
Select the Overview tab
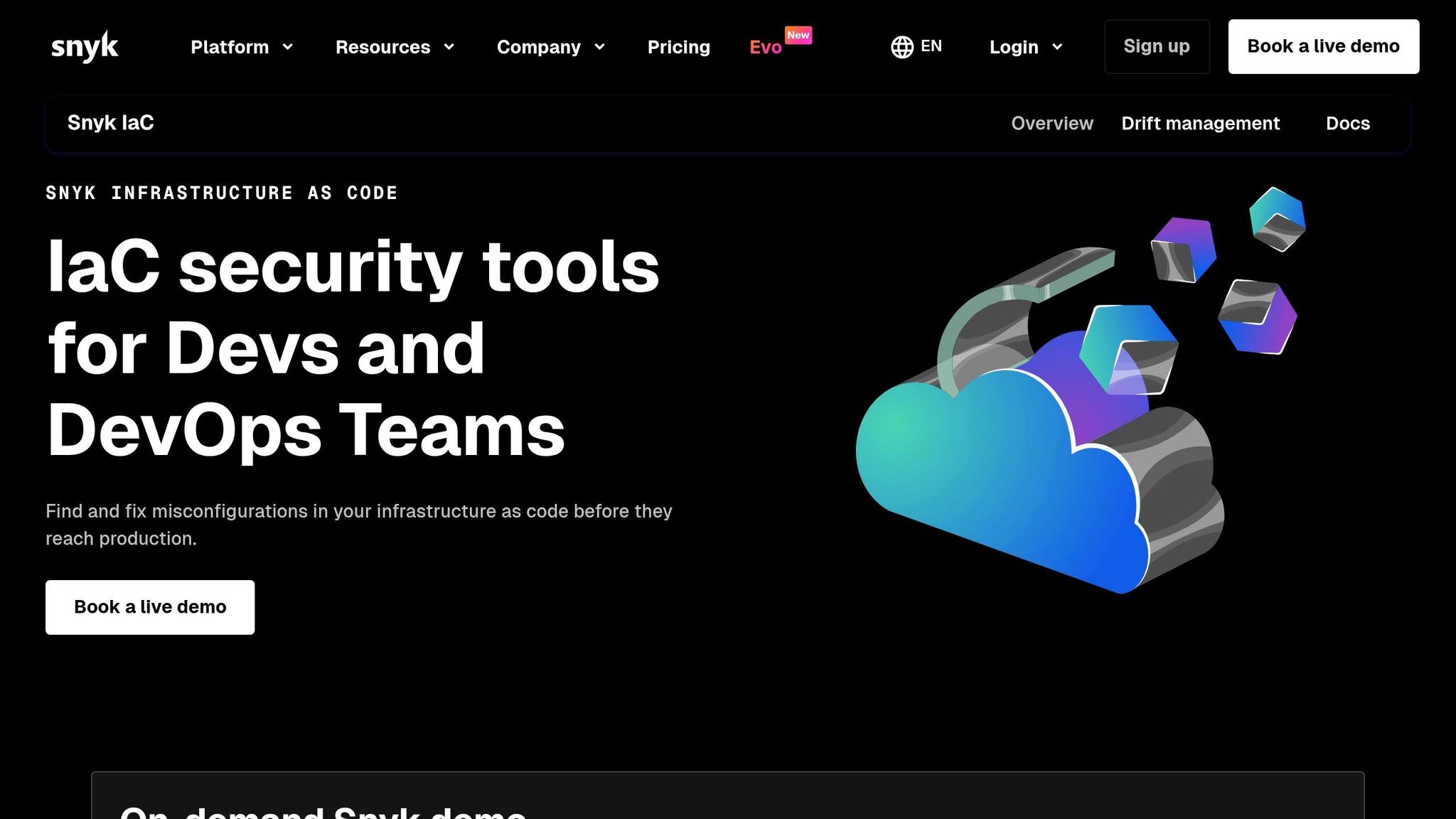coord(1052,124)
